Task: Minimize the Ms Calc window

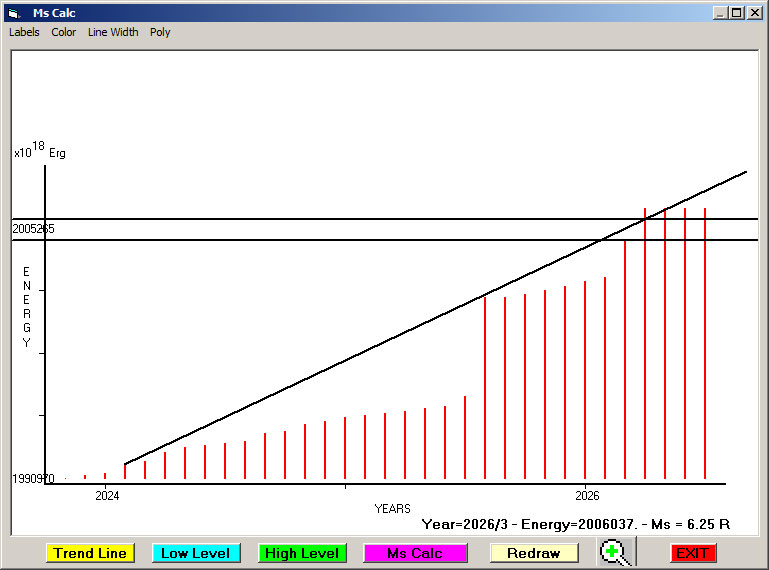Action: 720,13
